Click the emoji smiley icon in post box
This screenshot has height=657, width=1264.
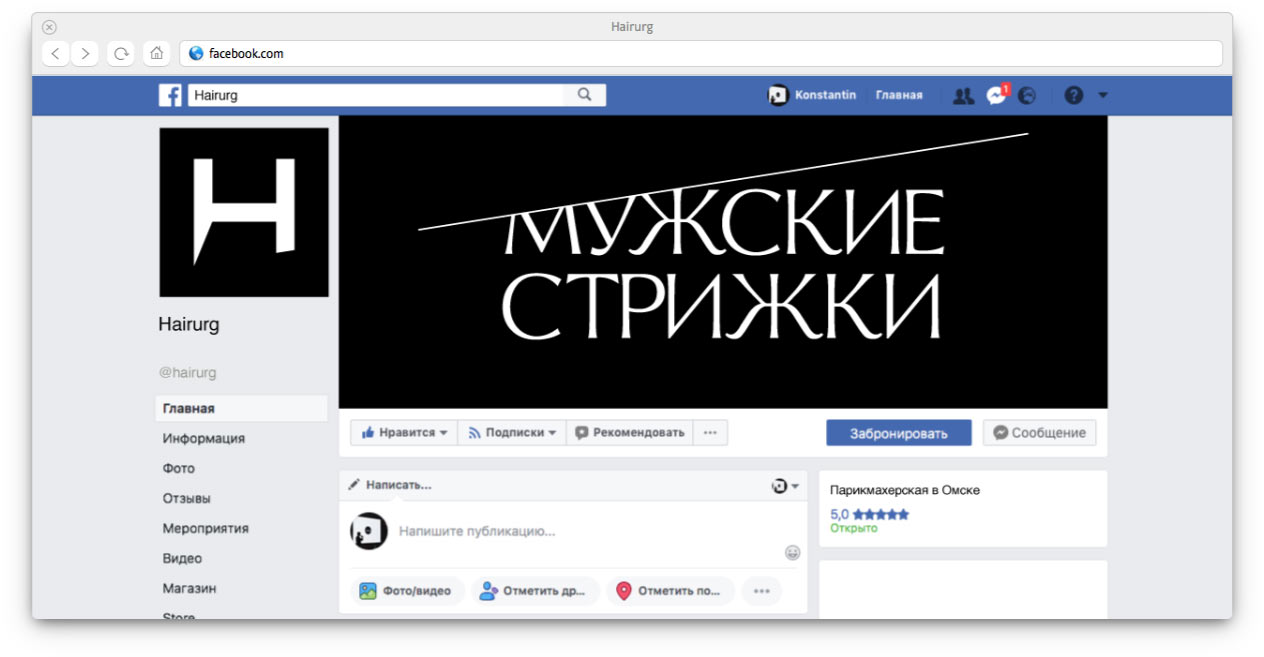click(x=792, y=552)
